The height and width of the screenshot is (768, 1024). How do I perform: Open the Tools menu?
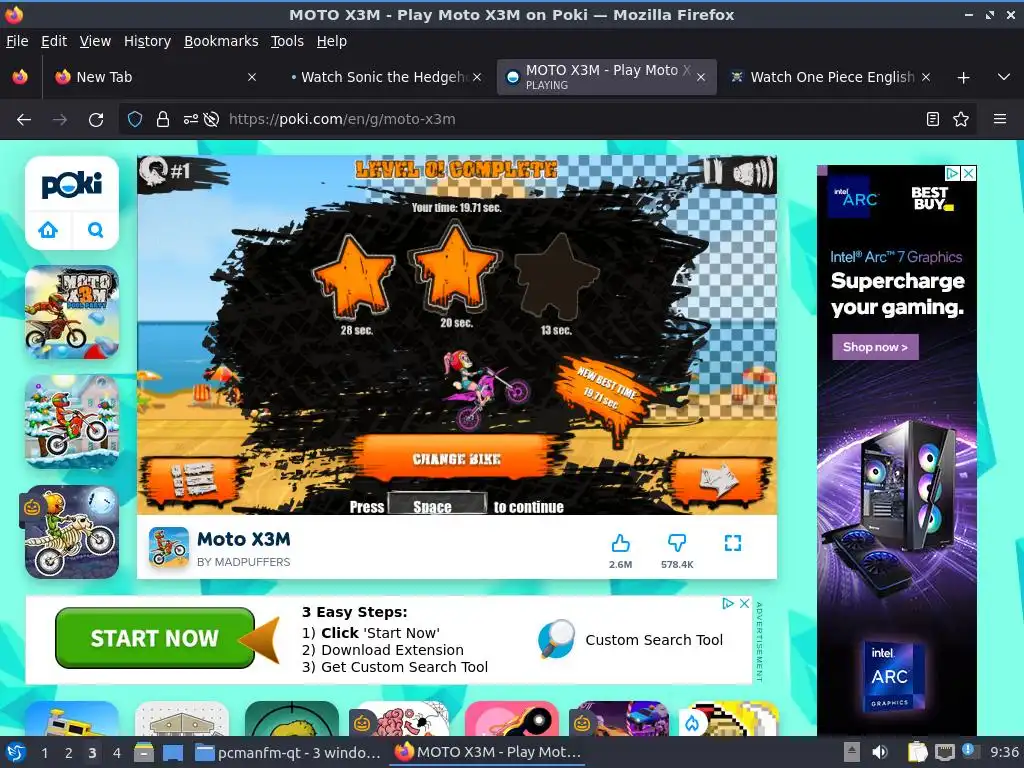(287, 41)
